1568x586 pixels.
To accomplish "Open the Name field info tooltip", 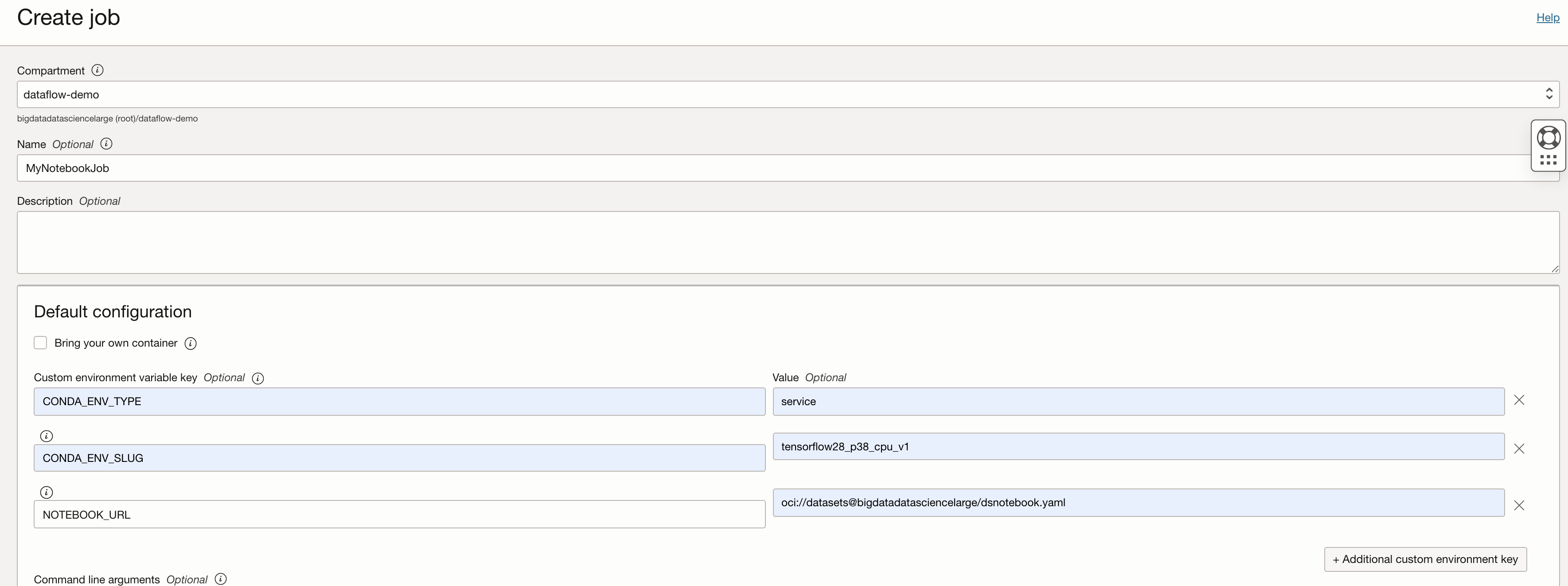I will point(106,144).
